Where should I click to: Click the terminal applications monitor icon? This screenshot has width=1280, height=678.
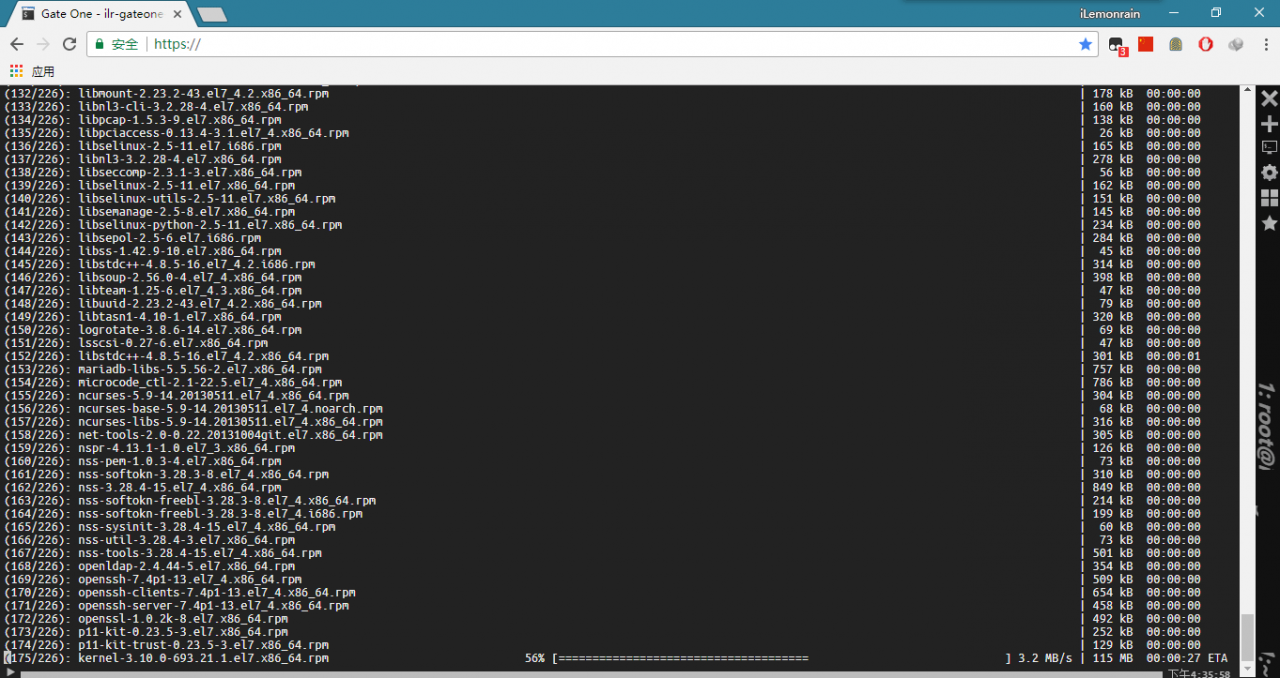pos(1269,148)
